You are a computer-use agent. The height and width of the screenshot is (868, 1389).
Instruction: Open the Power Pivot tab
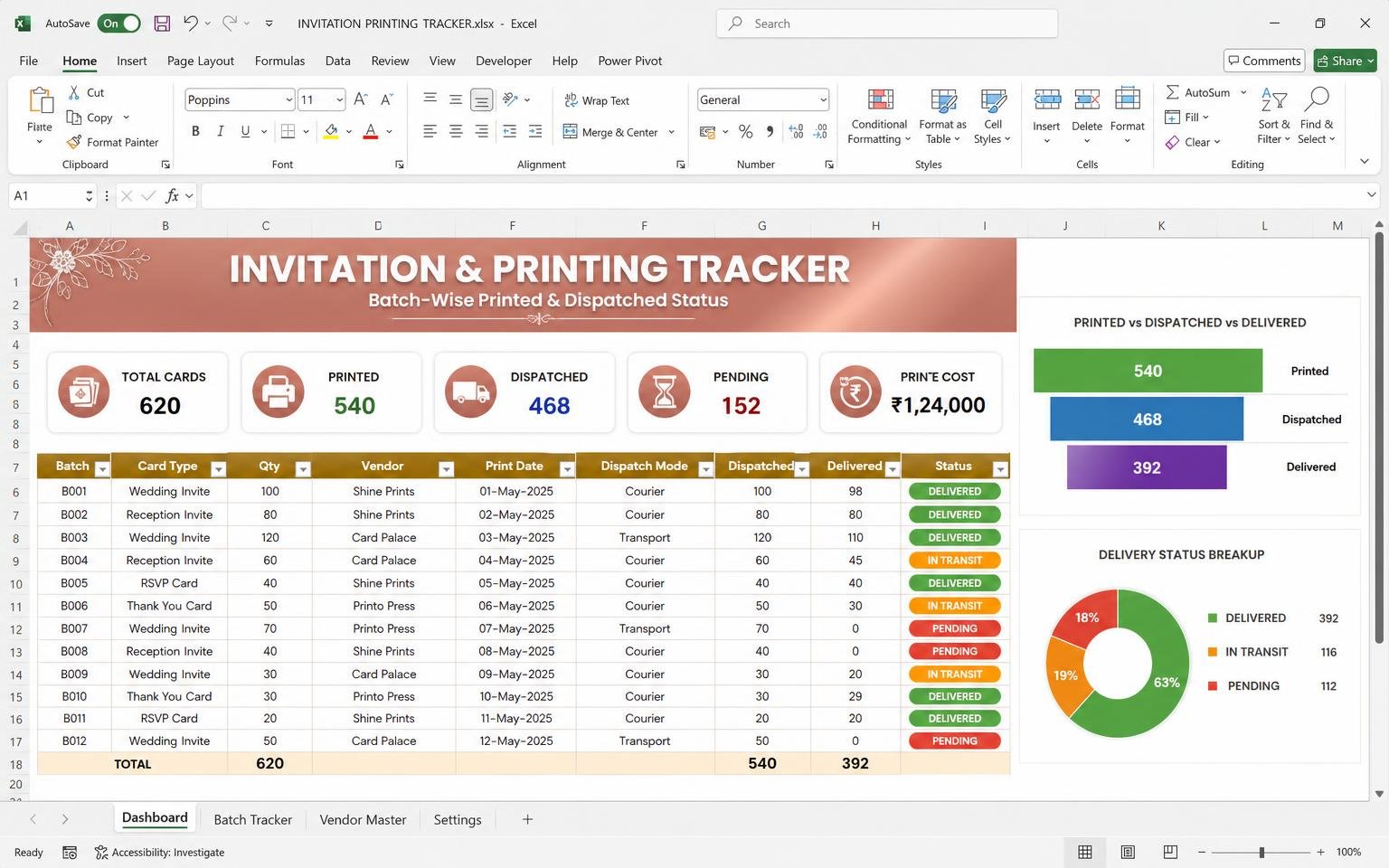[x=629, y=61]
